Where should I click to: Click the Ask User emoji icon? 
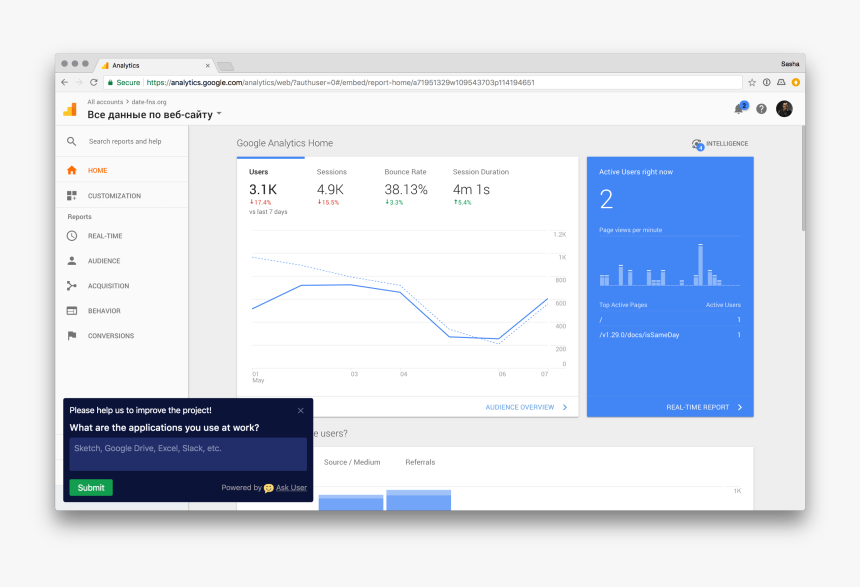[x=268, y=488]
